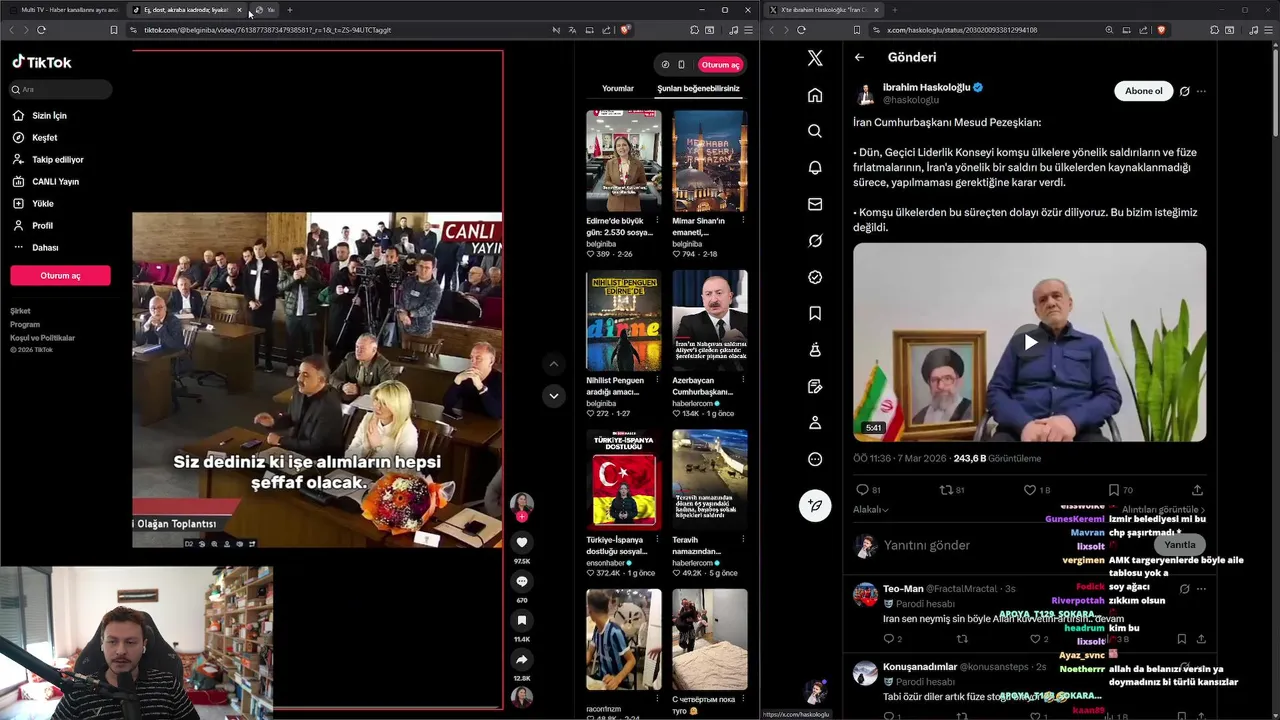Image resolution: width=1280 pixels, height=720 pixels.
Task: Open Edirne'de büyük gün video thumbnail
Action: [x=623, y=161]
